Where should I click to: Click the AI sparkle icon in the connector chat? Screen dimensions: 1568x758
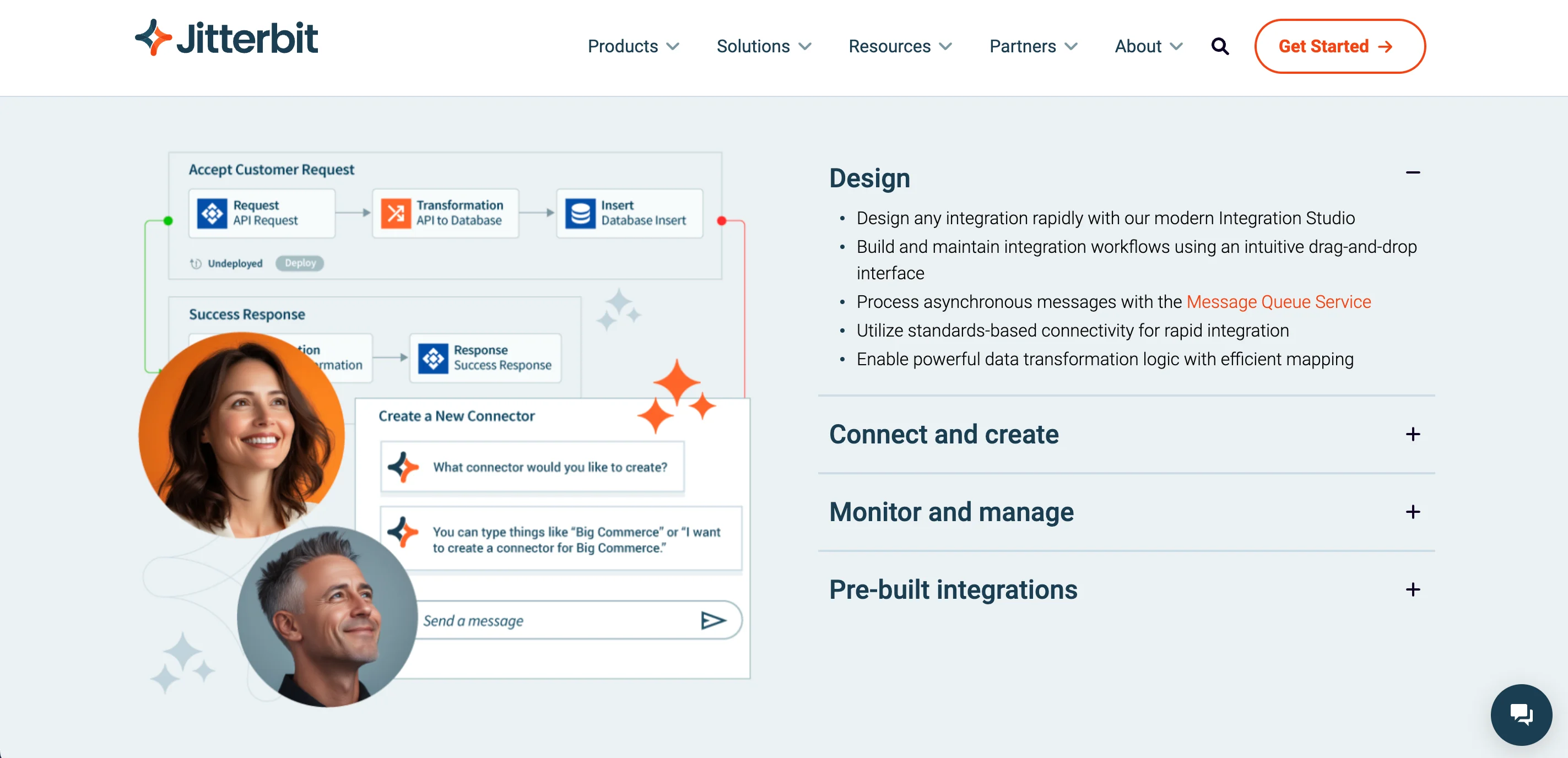tap(403, 468)
